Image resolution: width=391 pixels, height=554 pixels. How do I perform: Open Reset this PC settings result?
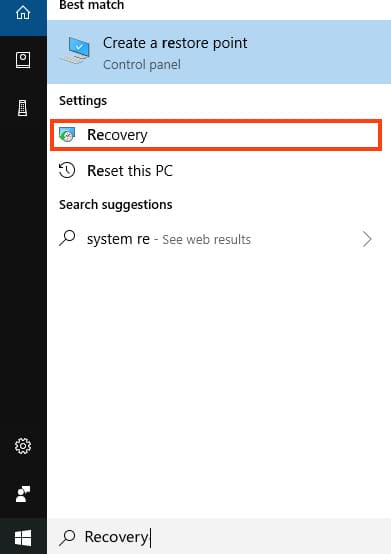click(219, 171)
